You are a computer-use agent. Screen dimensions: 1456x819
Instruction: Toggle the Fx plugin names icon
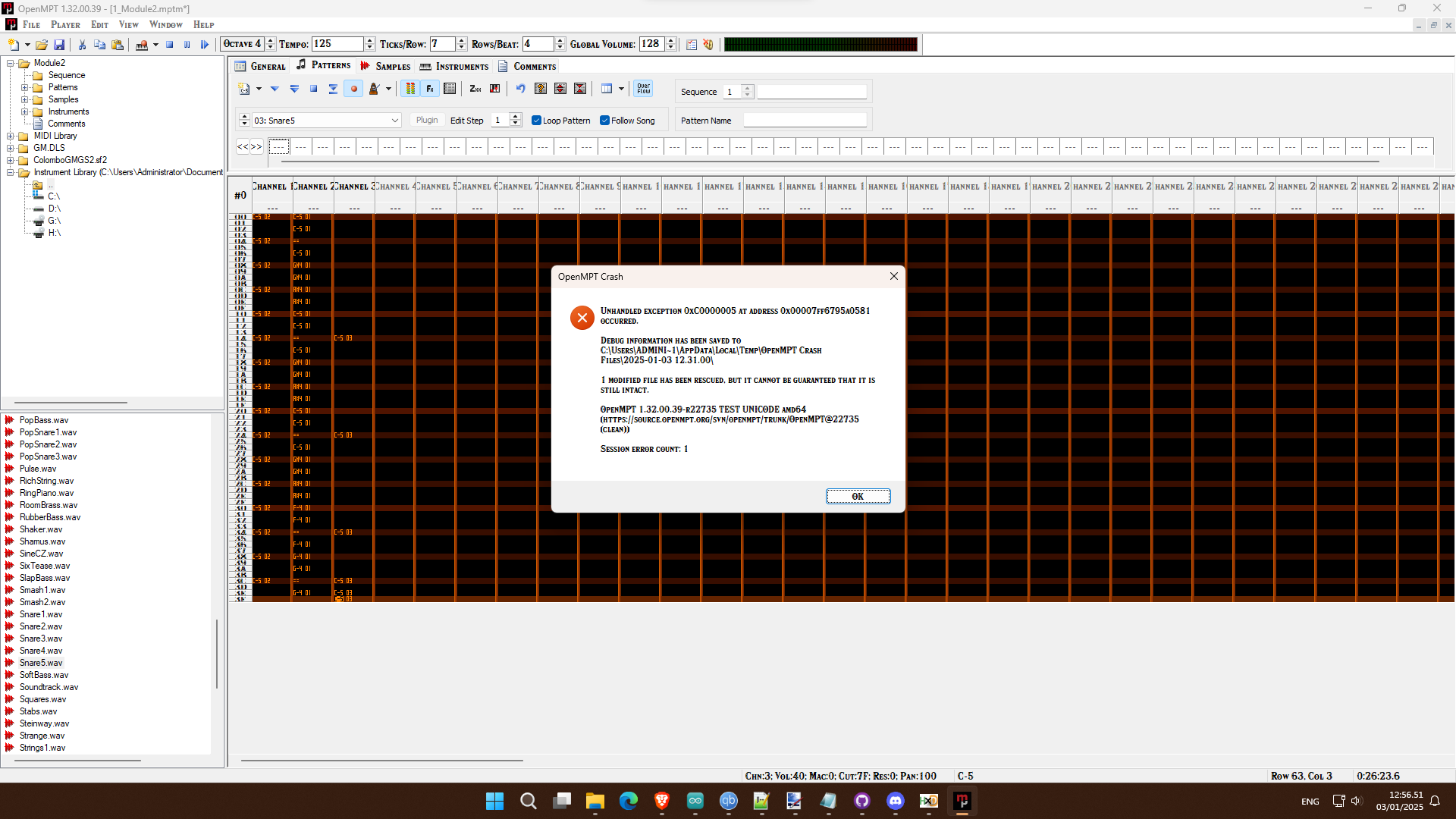point(430,89)
